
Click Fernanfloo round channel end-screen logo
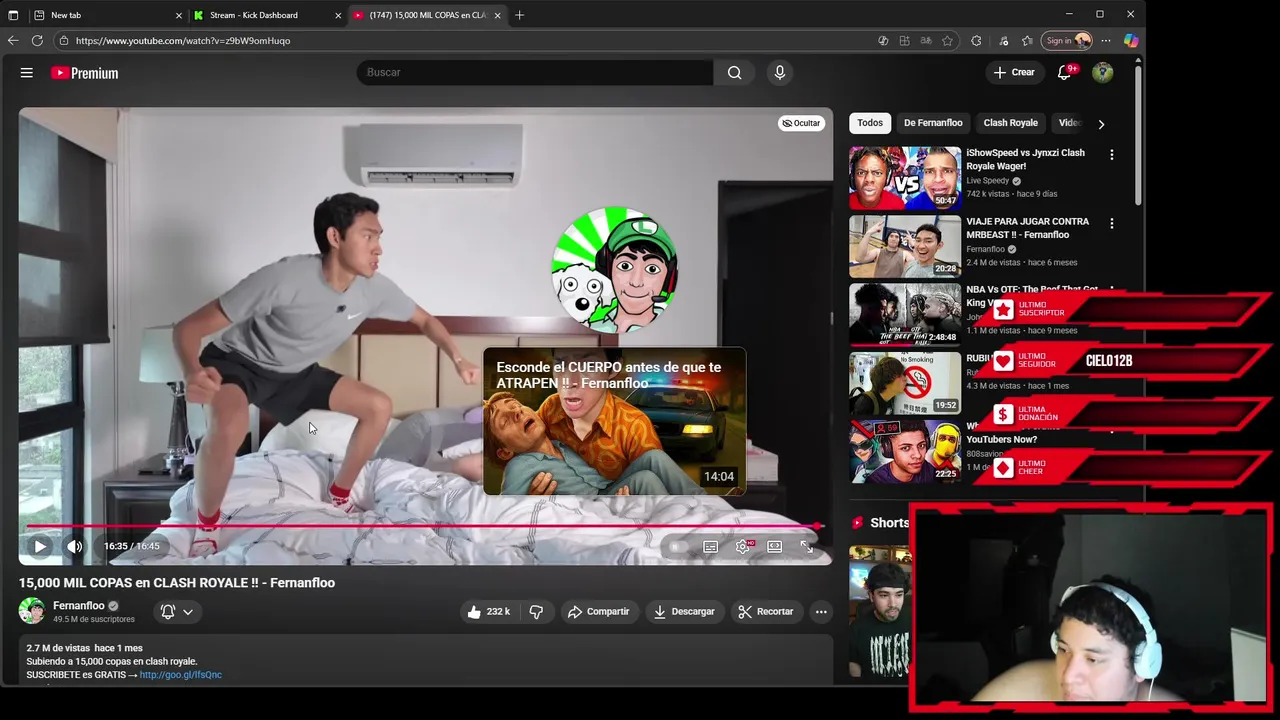(x=615, y=270)
